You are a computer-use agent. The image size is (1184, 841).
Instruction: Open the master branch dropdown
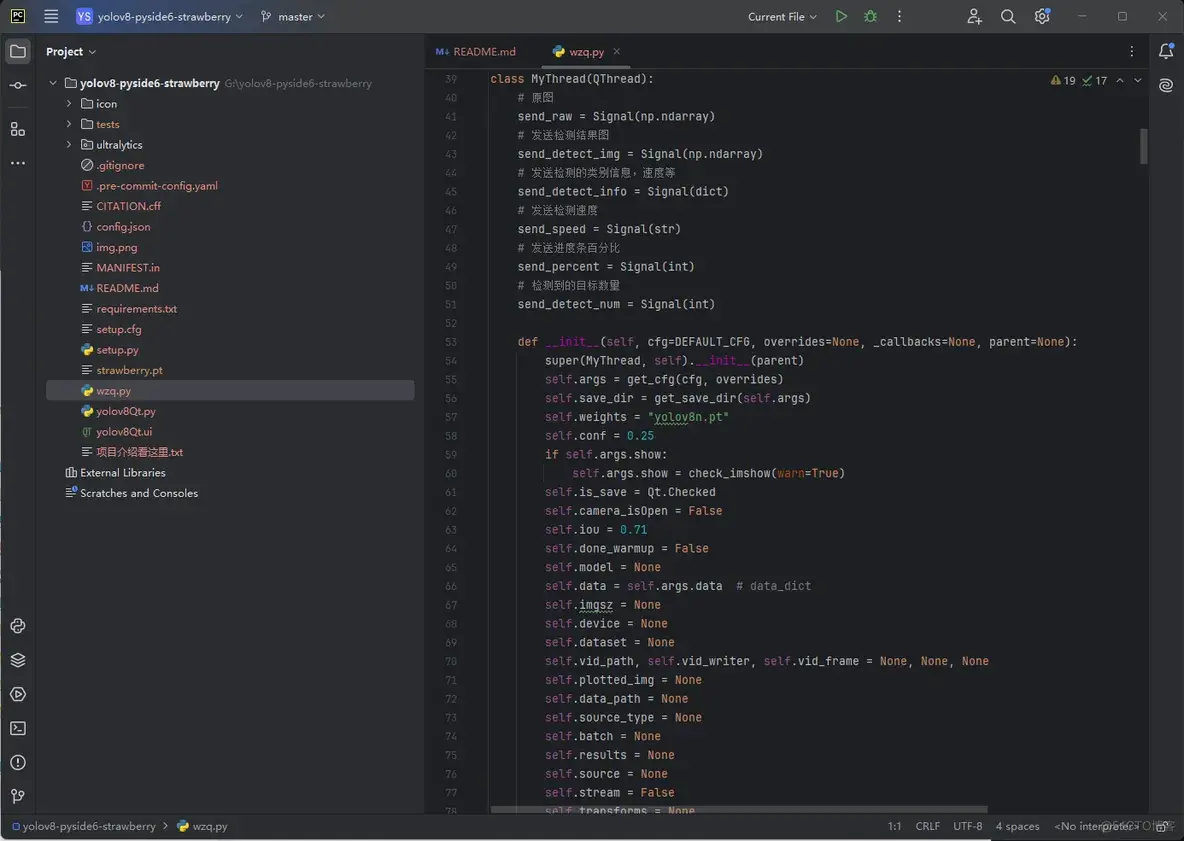[293, 17]
